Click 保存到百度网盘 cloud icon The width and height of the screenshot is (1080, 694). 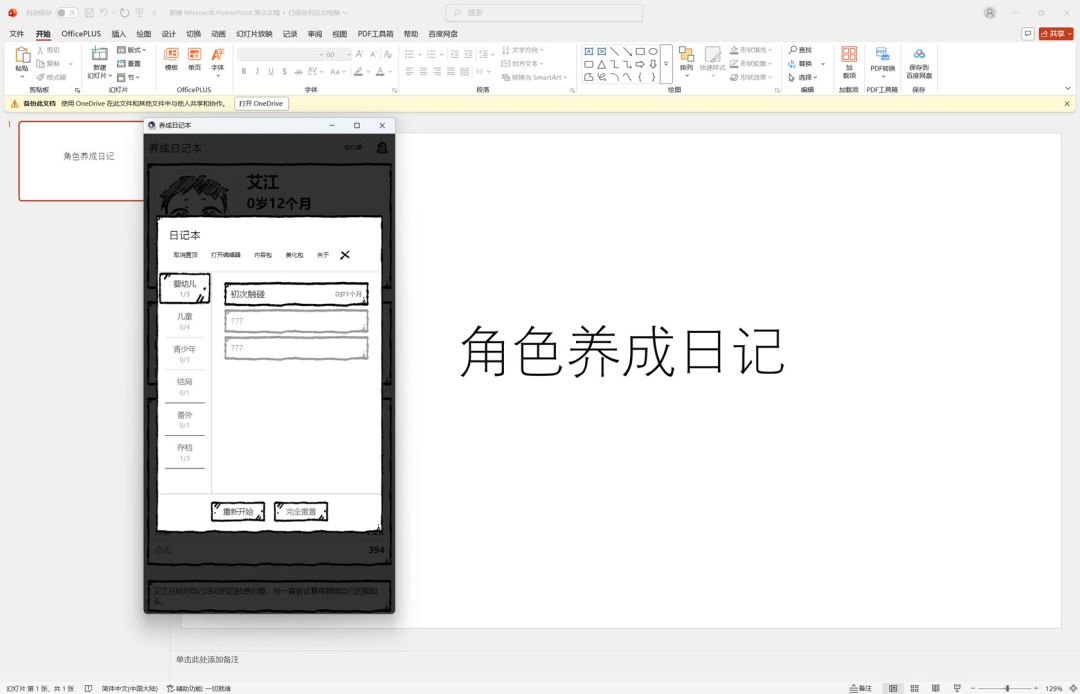919,54
